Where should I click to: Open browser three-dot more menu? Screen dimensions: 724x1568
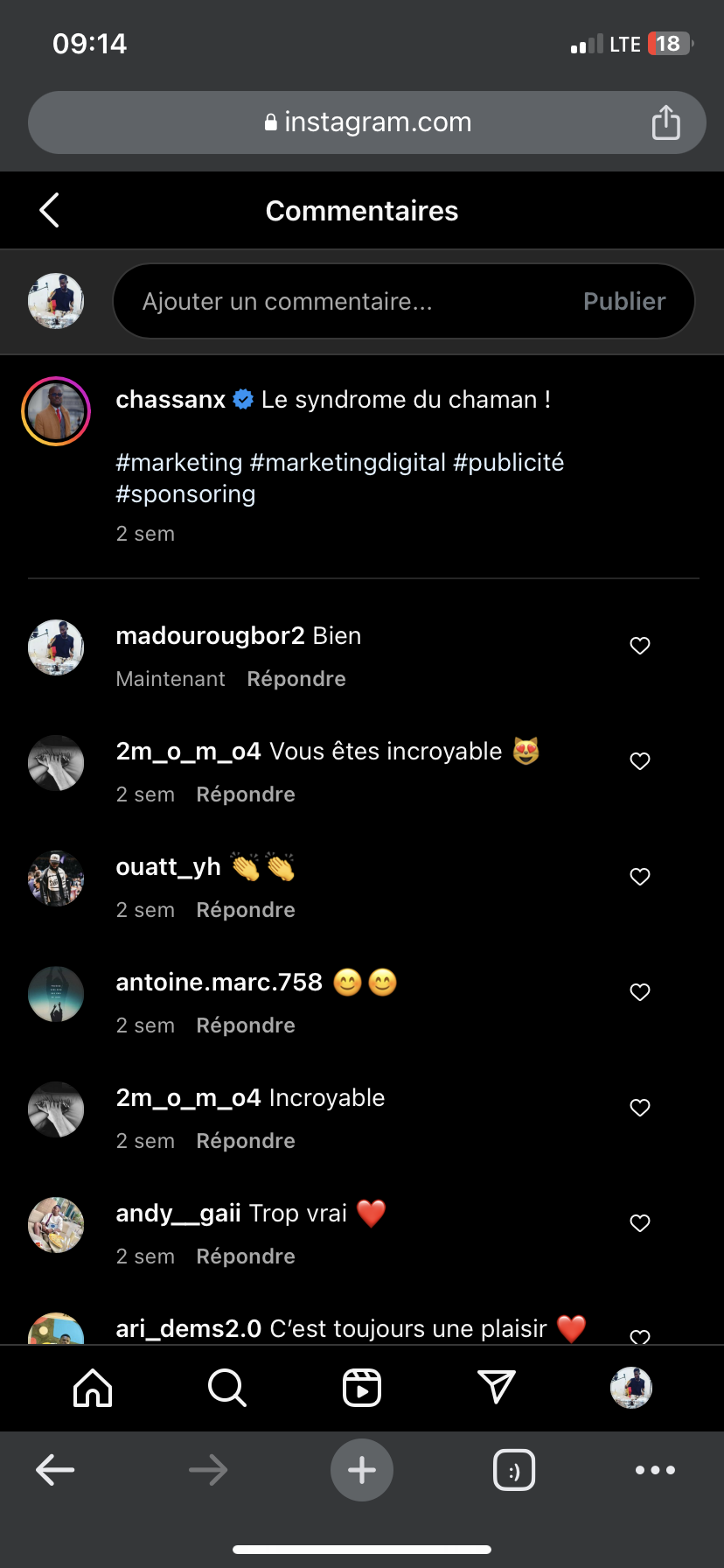pos(655,1470)
